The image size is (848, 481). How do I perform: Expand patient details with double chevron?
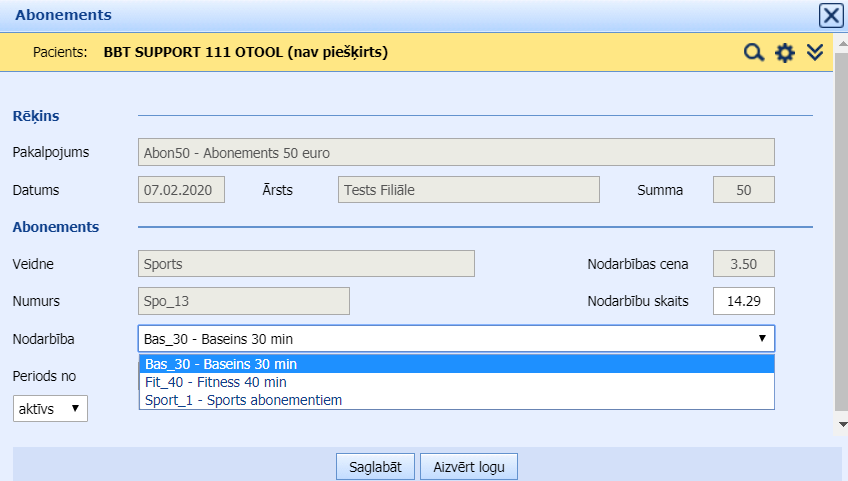(x=815, y=52)
